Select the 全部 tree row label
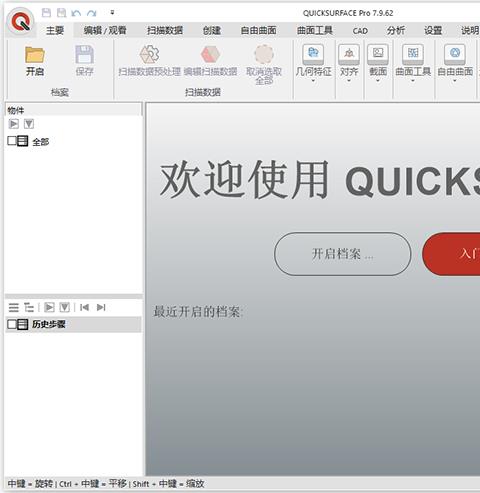 [x=41, y=142]
